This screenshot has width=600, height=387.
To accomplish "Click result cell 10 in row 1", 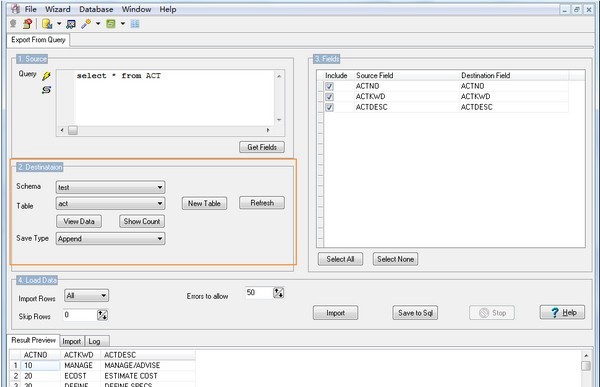I will 41,365.
